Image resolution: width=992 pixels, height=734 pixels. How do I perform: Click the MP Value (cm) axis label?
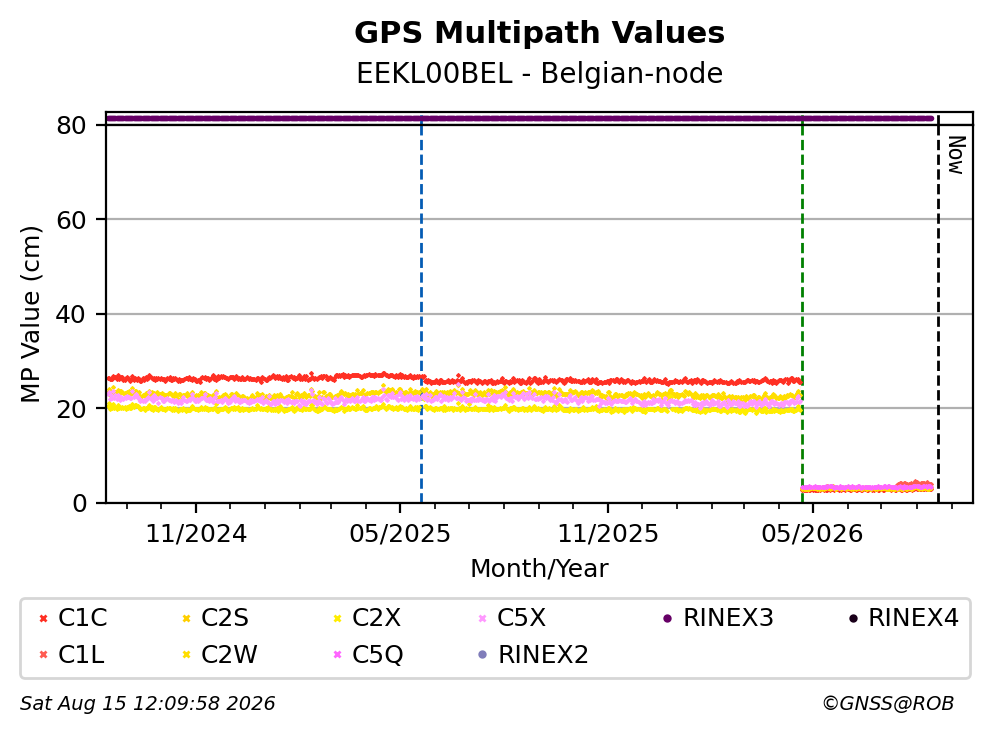(x=30, y=314)
